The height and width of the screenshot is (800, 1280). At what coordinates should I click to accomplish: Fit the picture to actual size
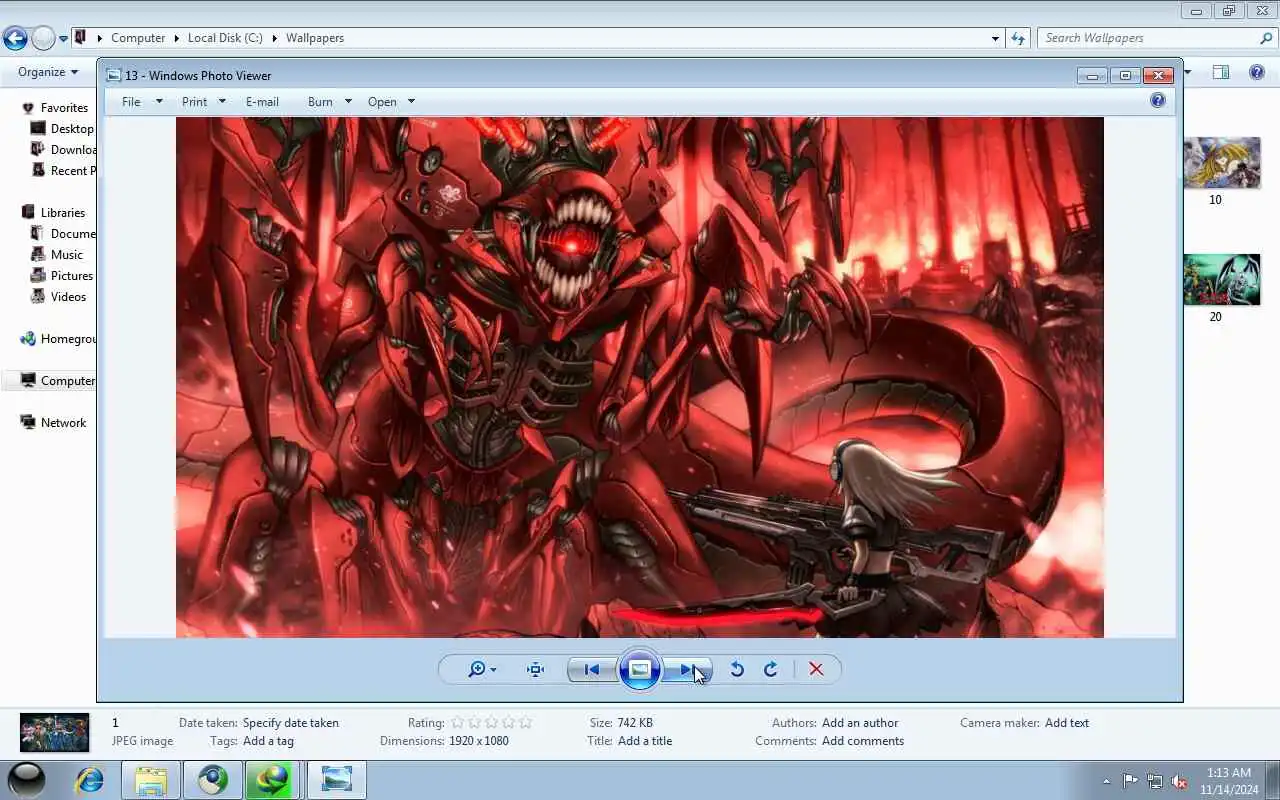click(536, 670)
